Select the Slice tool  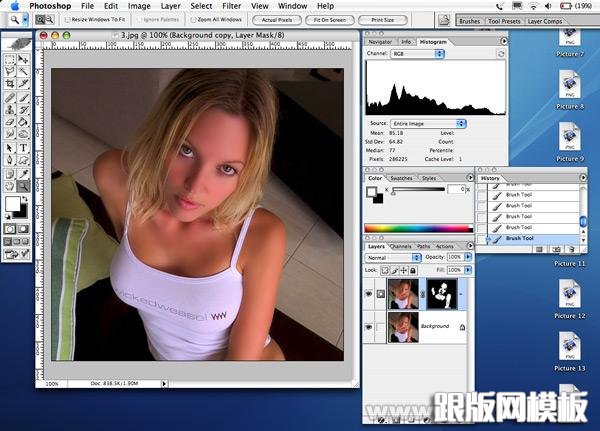tap(23, 83)
